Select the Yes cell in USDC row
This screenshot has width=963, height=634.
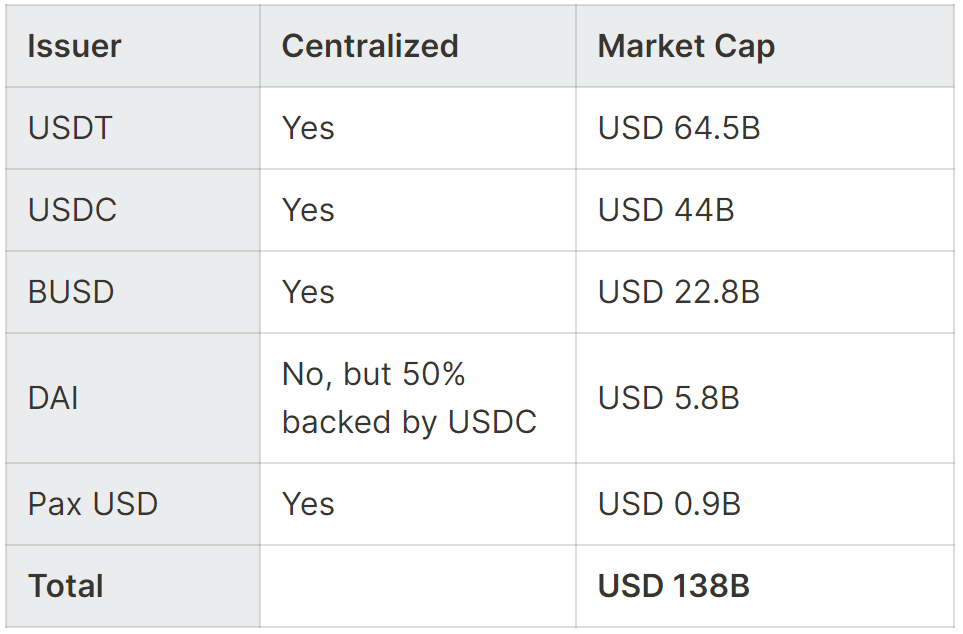(x=418, y=210)
